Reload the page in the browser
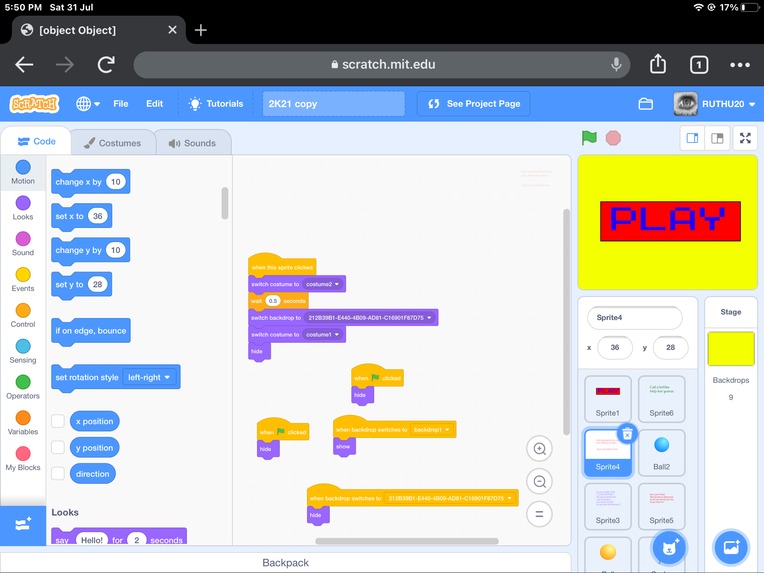 106,64
